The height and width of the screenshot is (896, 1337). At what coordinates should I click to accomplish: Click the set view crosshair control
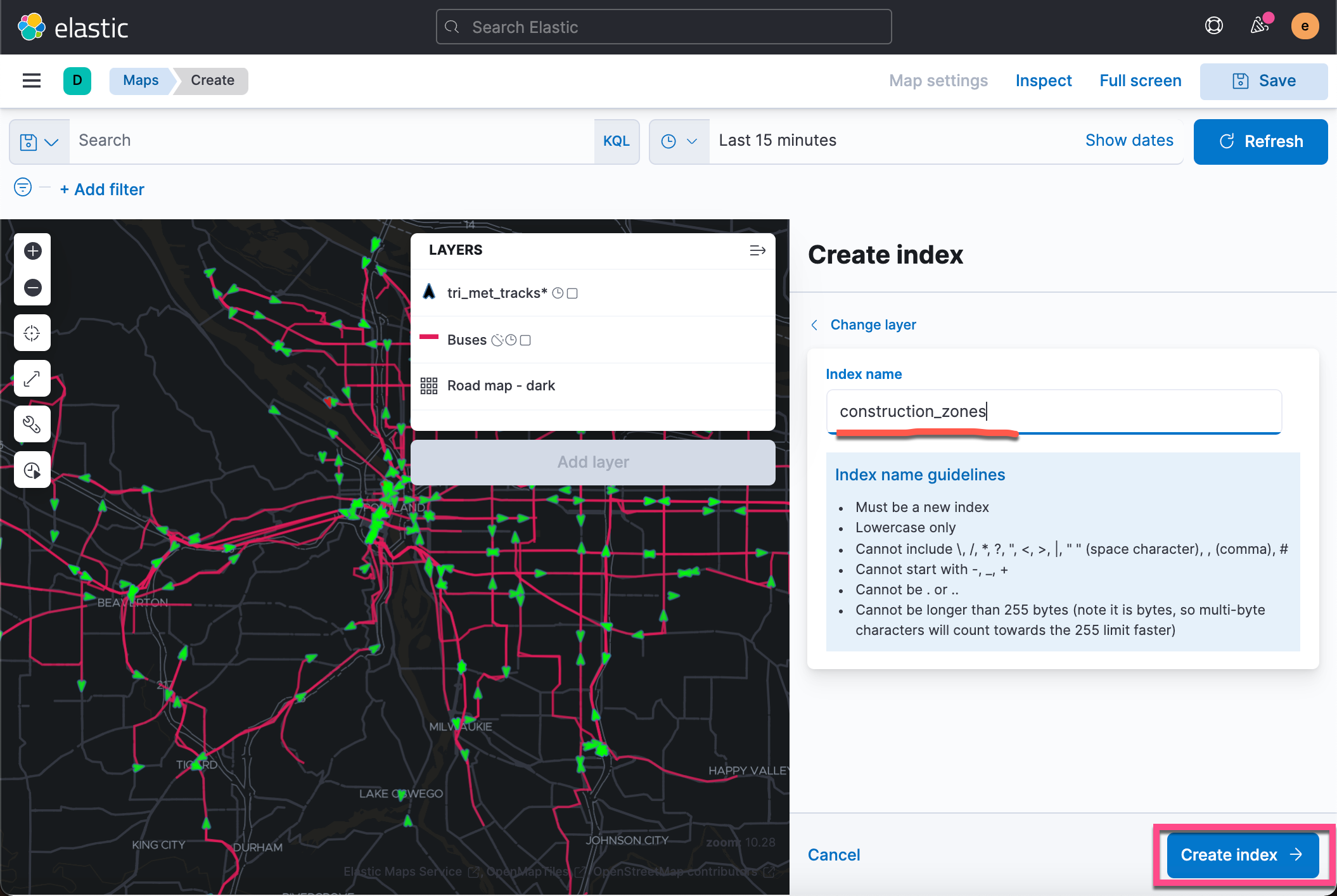(x=32, y=333)
